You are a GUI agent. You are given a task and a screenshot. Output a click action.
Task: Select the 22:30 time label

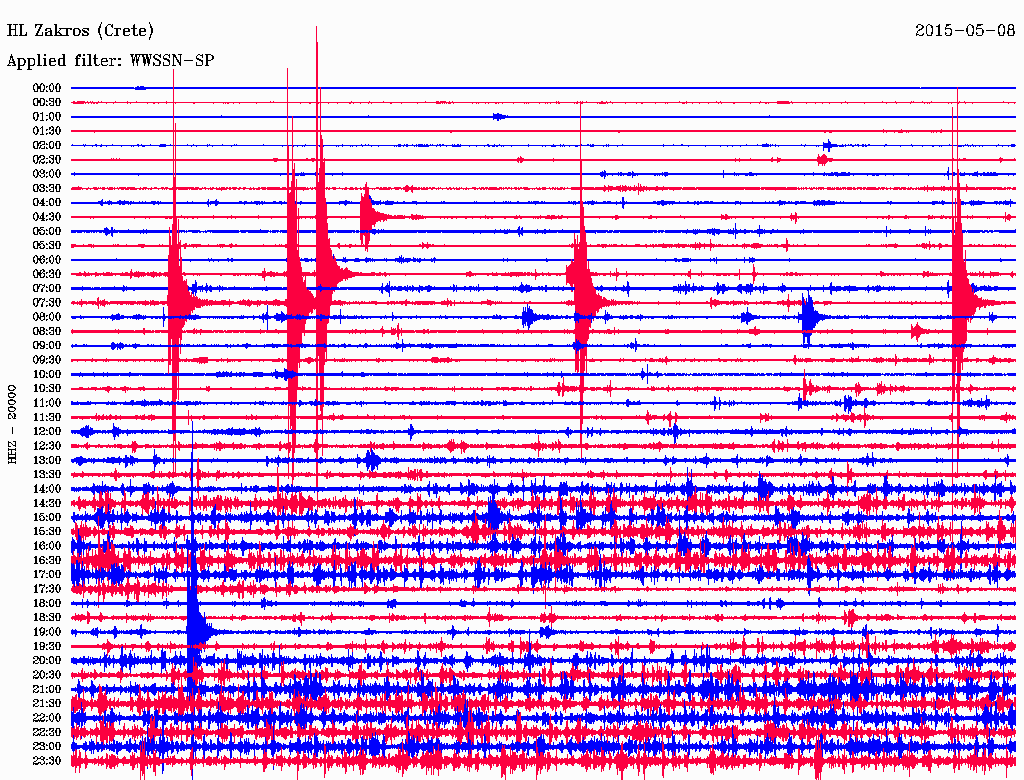click(47, 732)
